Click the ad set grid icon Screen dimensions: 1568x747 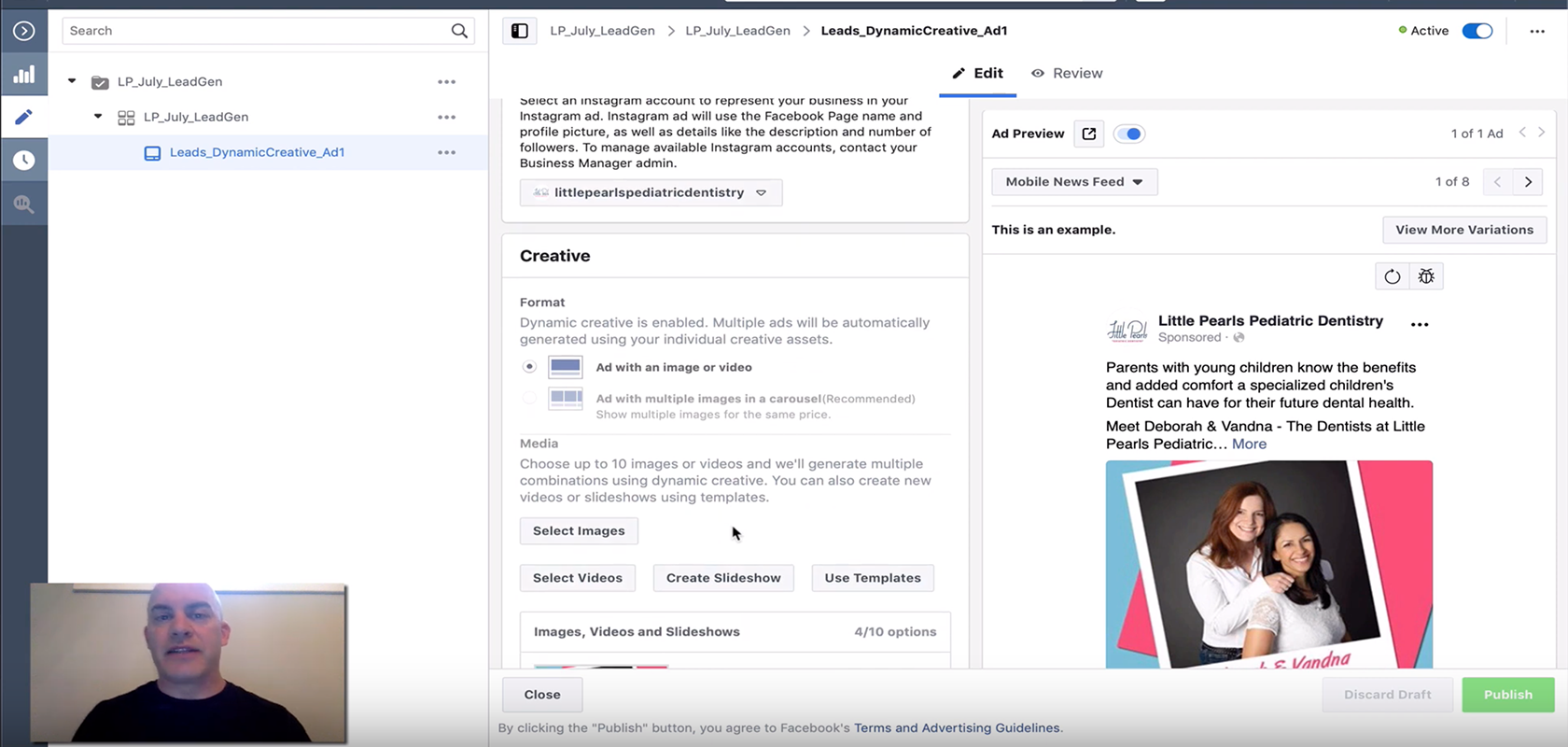click(126, 118)
